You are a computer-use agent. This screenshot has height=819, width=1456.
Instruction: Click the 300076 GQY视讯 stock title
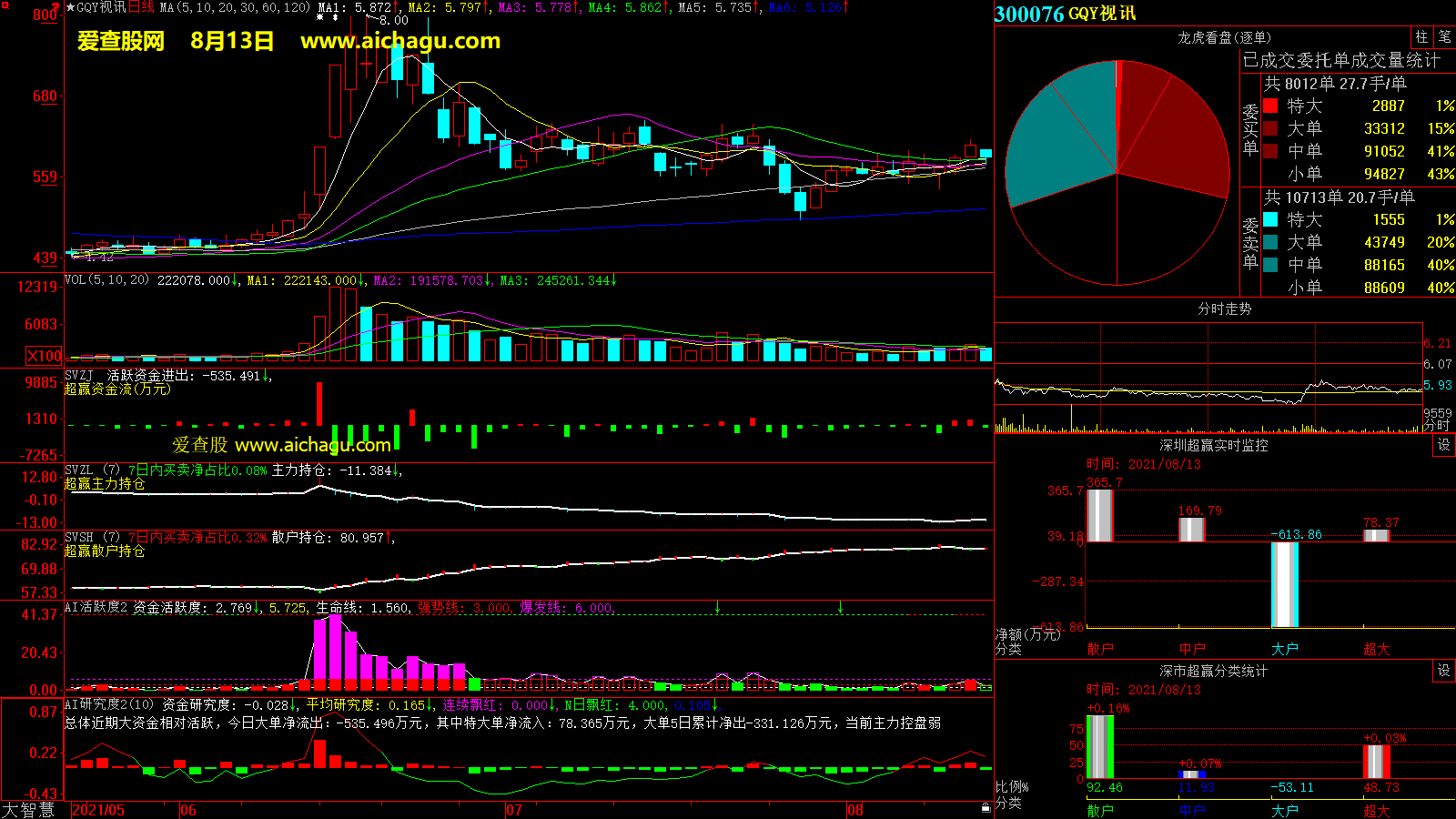1065,14
